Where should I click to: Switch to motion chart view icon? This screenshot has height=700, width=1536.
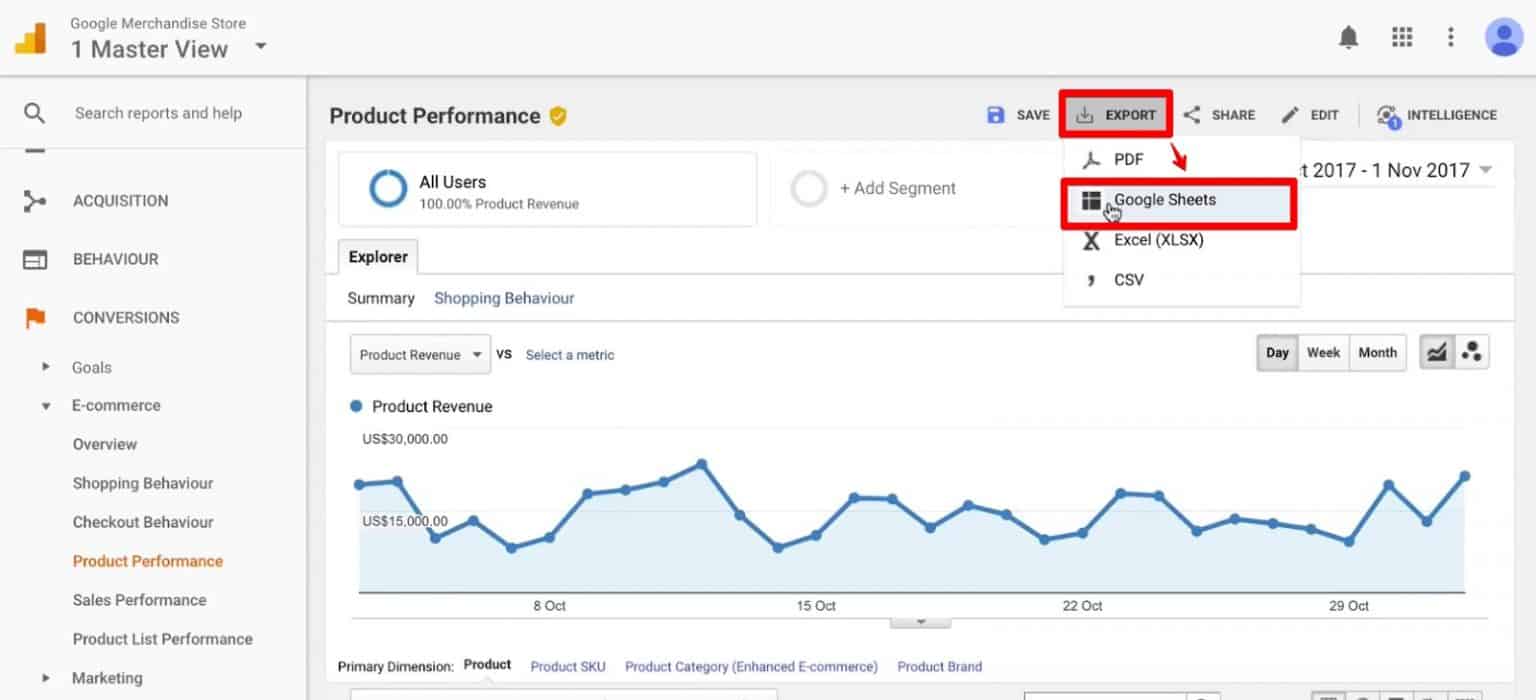pyautogui.click(x=1471, y=353)
